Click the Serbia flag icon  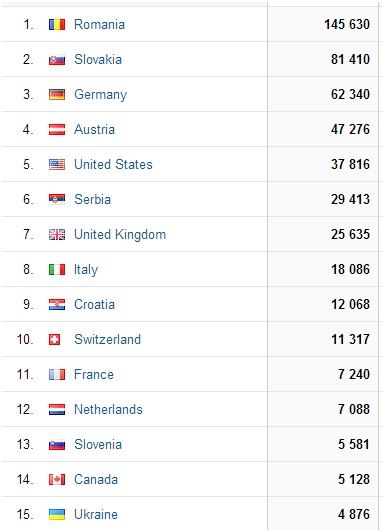[57, 200]
